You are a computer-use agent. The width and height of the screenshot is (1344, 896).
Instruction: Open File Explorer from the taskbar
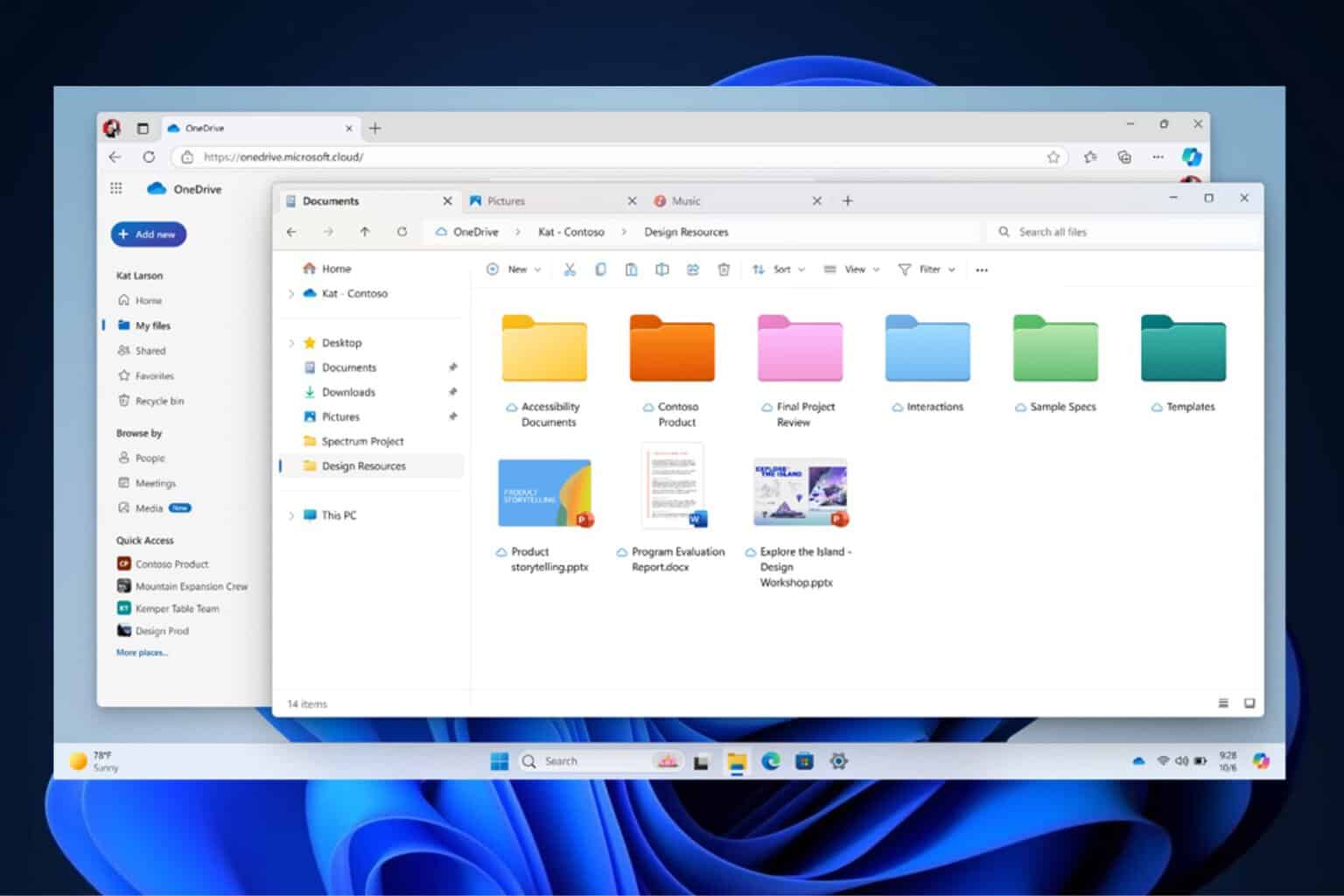pyautogui.click(x=737, y=762)
